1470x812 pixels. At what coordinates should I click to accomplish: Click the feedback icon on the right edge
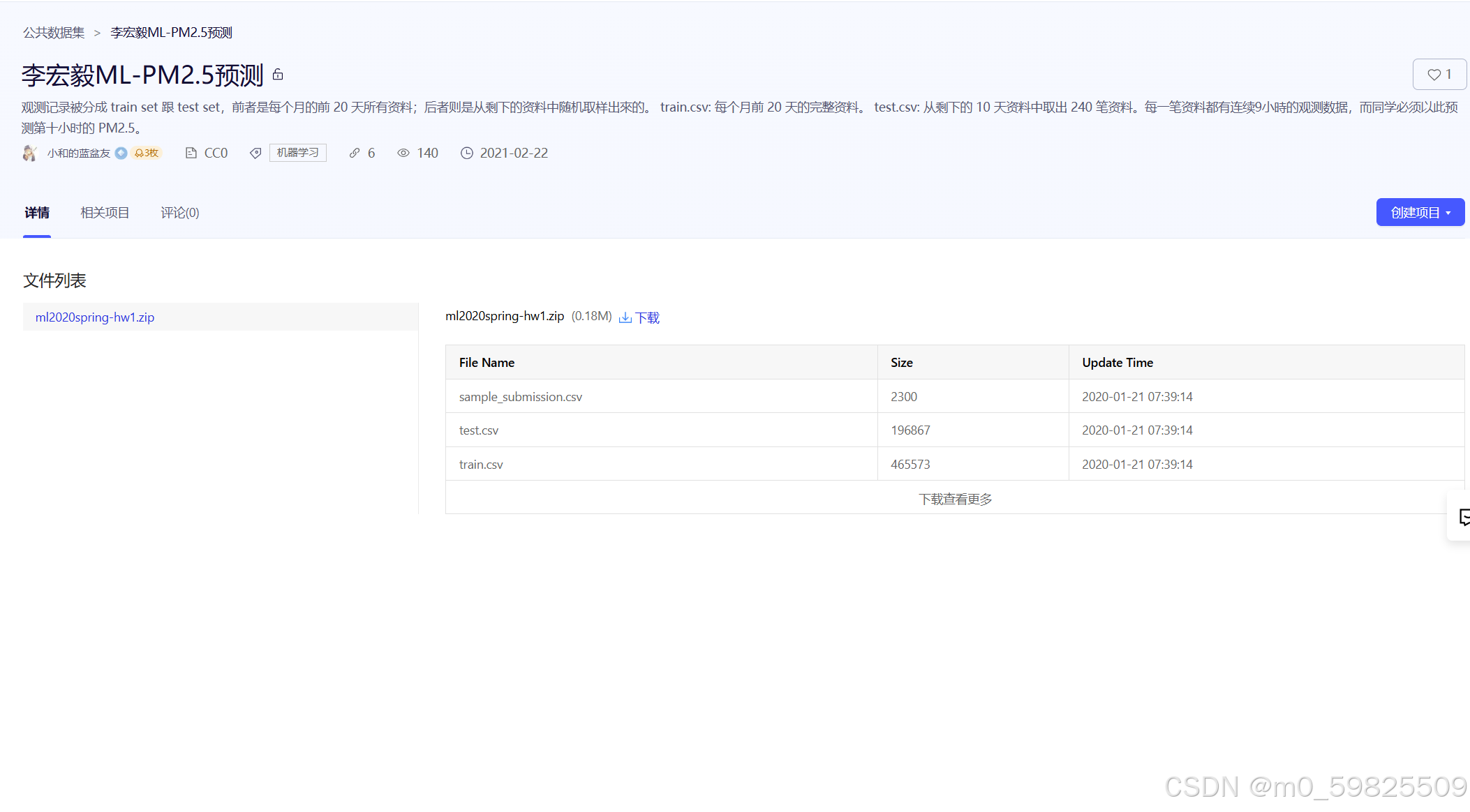[x=1464, y=517]
